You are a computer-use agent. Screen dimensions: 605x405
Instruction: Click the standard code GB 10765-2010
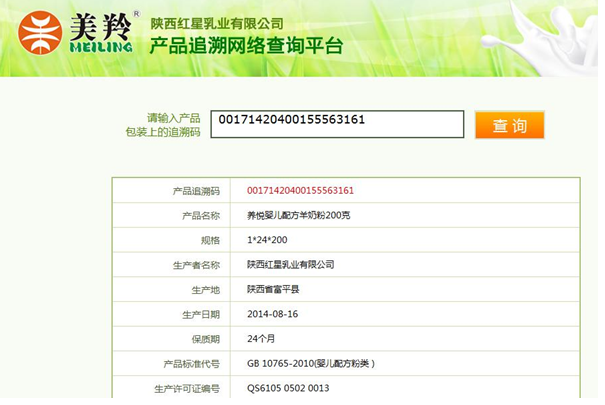point(310,364)
